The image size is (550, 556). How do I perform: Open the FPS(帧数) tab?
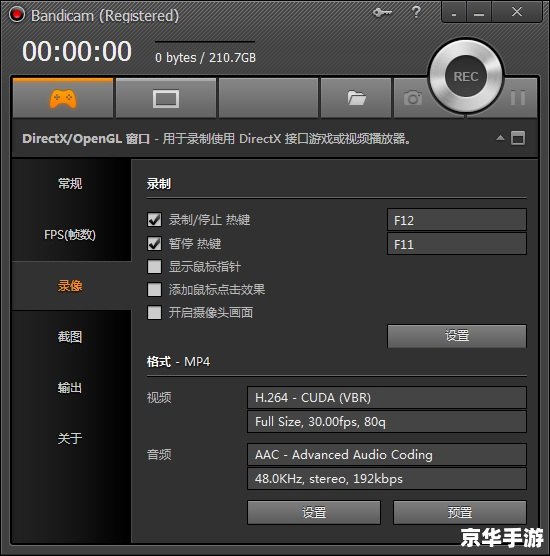[70, 234]
